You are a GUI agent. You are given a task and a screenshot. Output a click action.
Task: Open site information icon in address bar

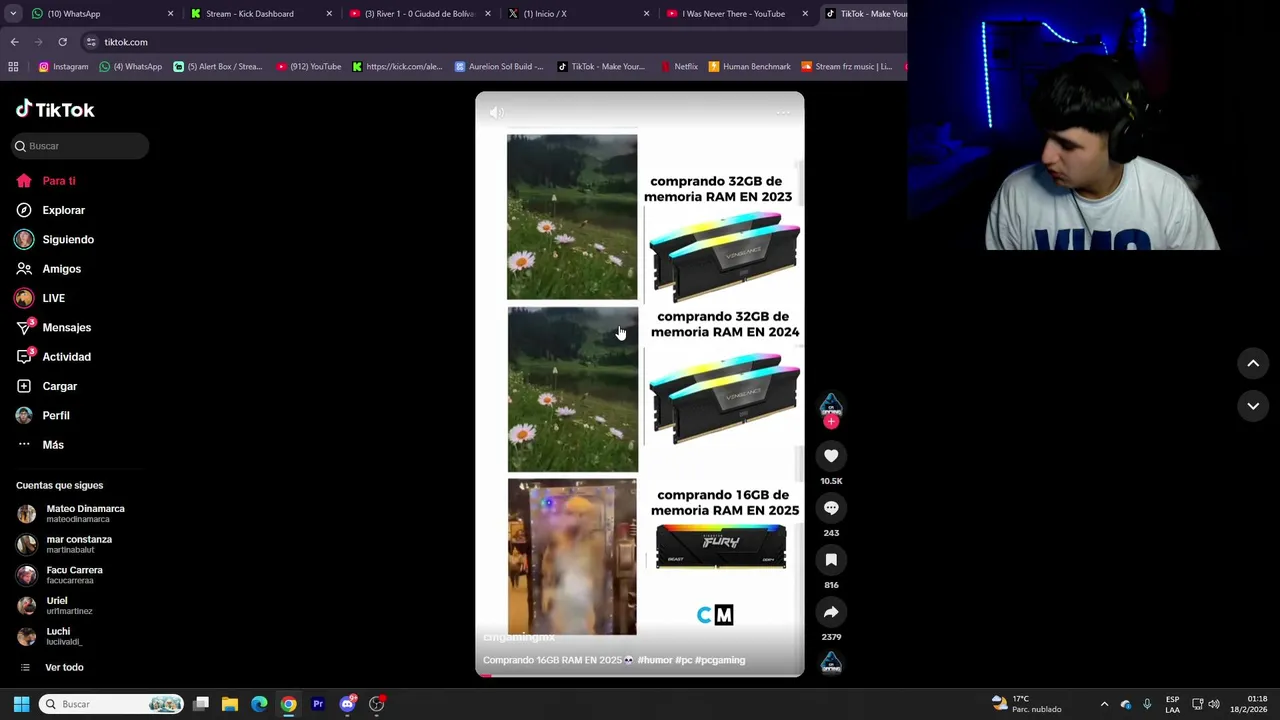pyautogui.click(x=91, y=42)
